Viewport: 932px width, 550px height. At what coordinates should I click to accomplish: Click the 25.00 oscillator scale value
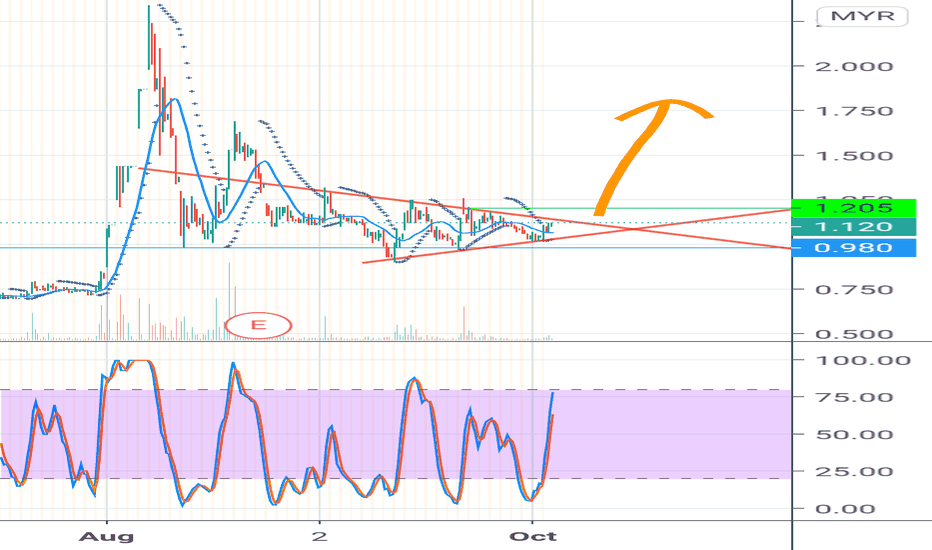pos(854,472)
